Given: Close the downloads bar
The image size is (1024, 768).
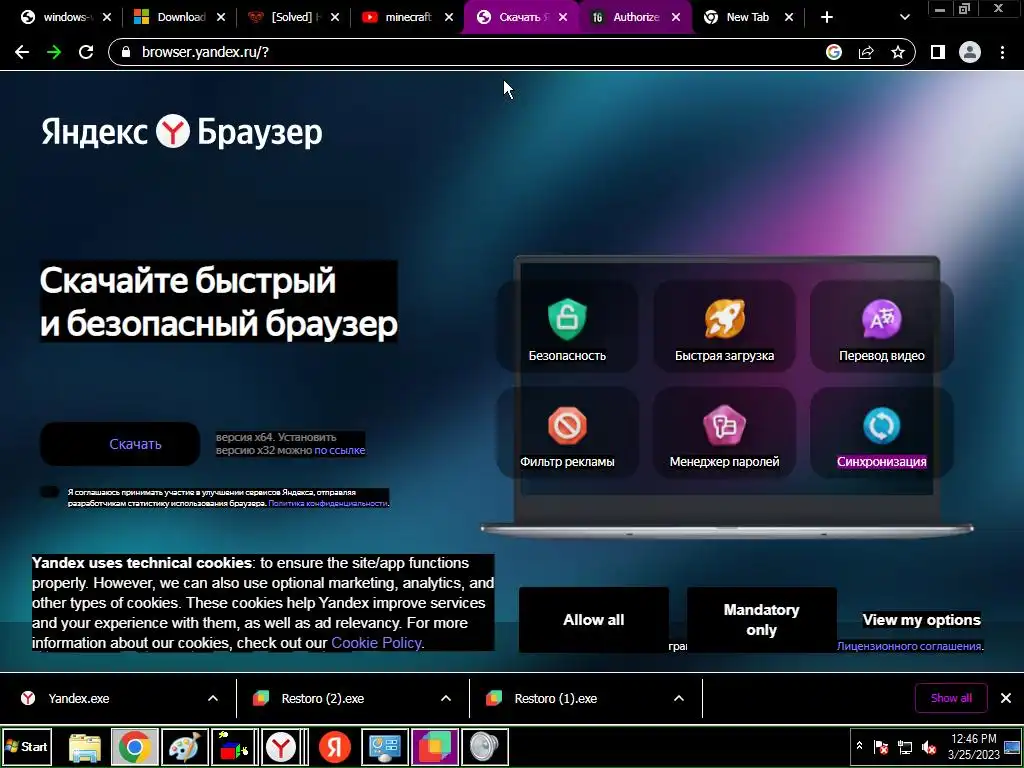Looking at the screenshot, I should coord(1006,698).
